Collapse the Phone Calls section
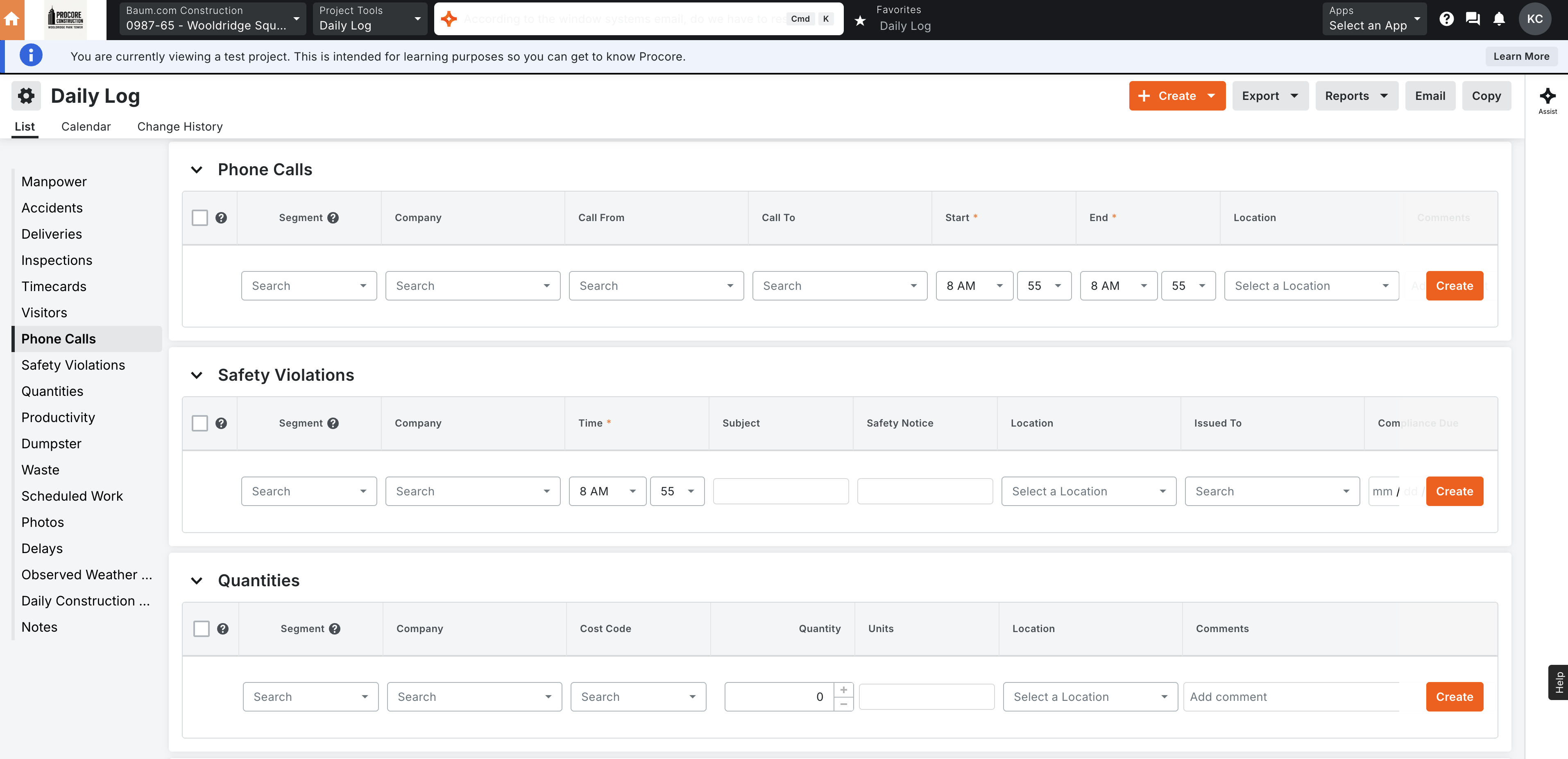Viewport: 1568px width, 759px height. click(x=196, y=169)
